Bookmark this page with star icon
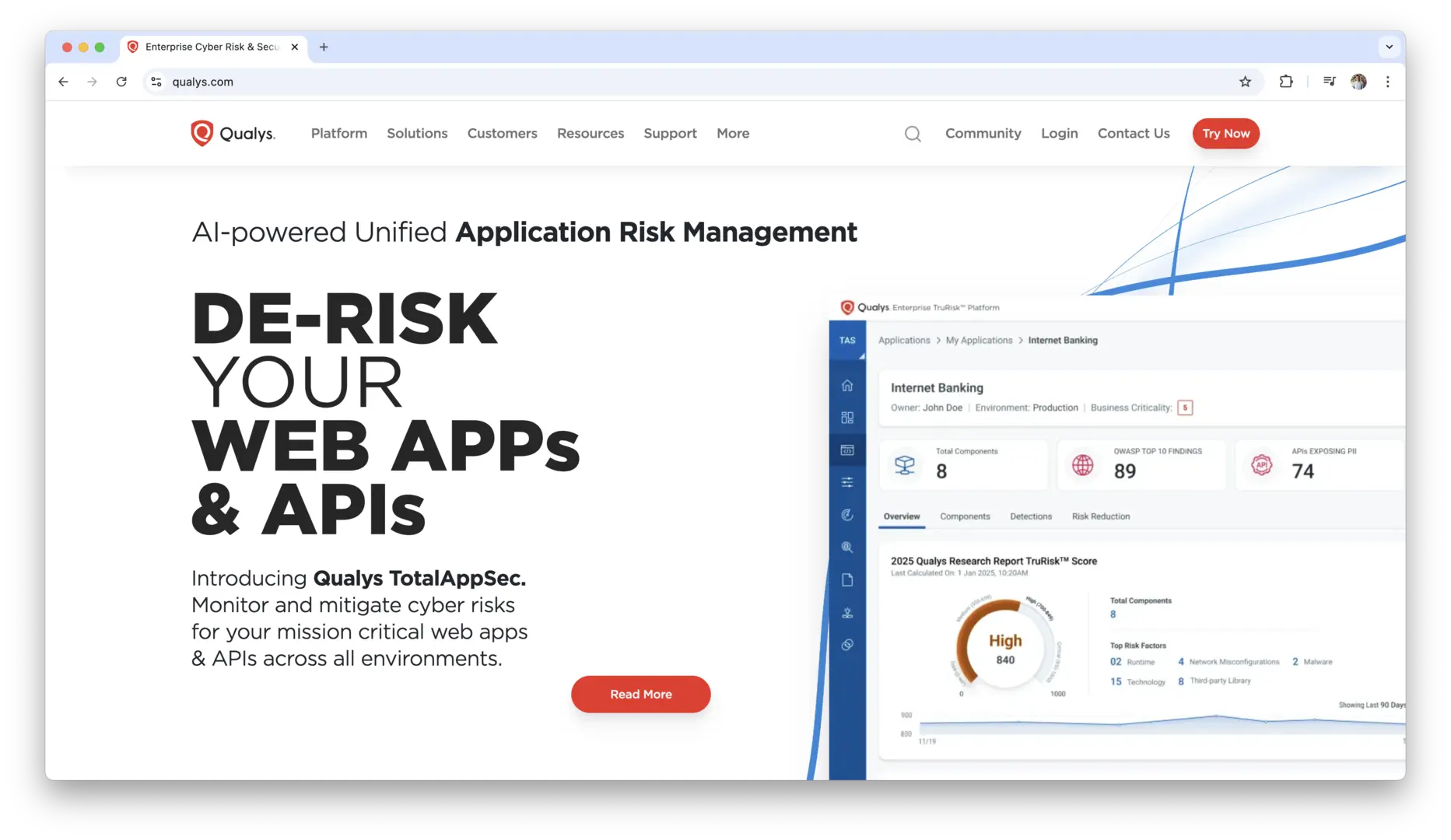 click(1245, 82)
